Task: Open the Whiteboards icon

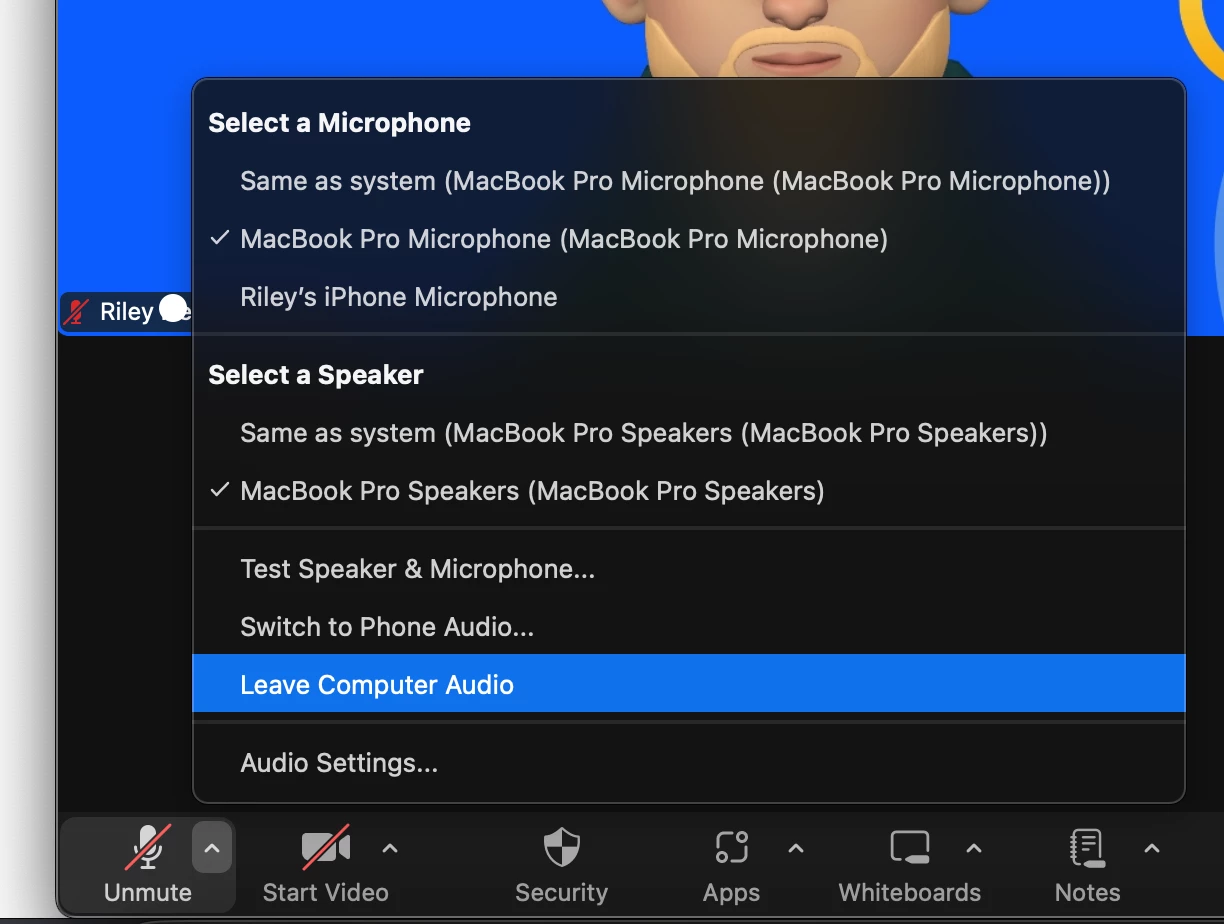Action: 910,848
